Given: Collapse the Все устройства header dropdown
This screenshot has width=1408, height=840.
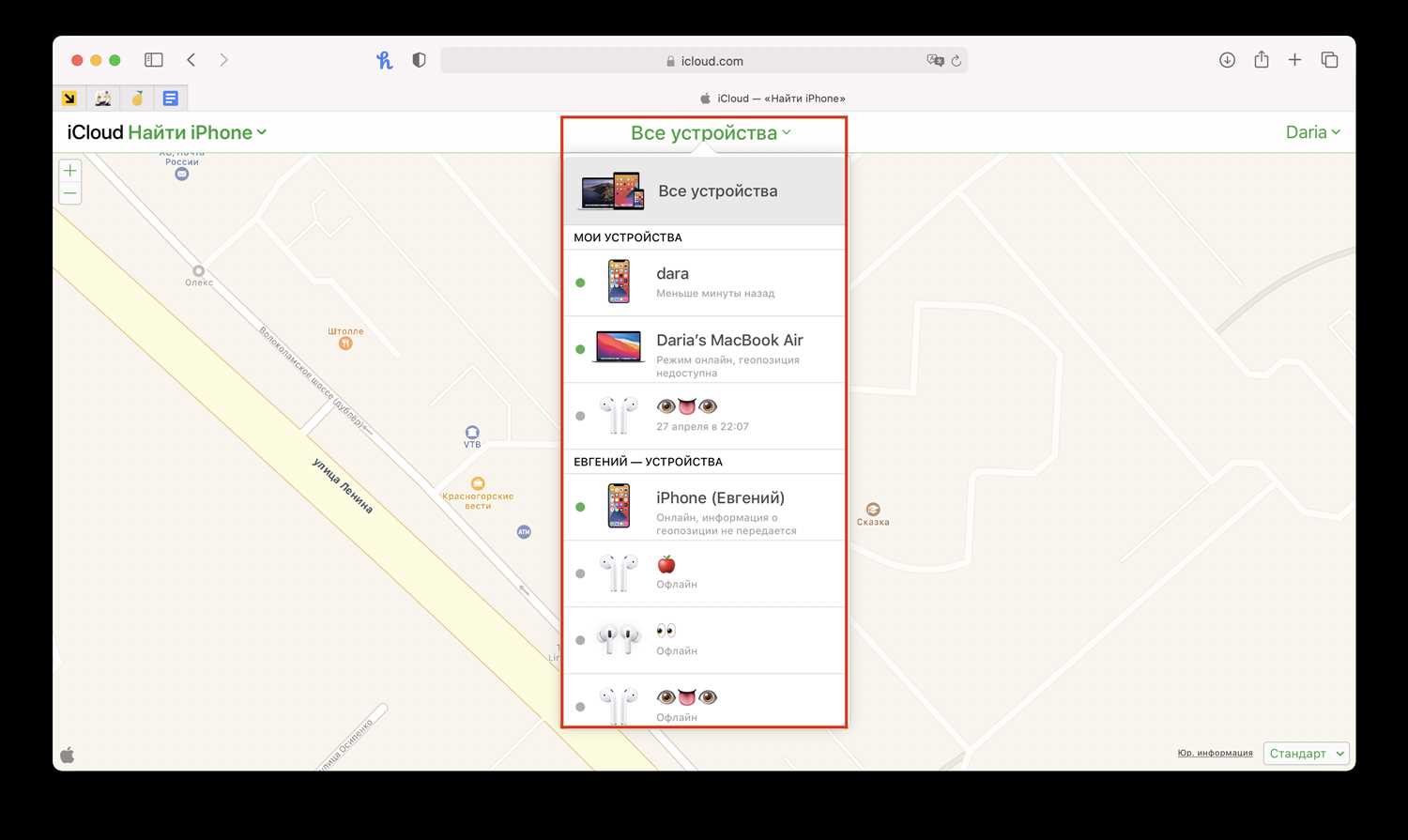Looking at the screenshot, I should [x=711, y=133].
